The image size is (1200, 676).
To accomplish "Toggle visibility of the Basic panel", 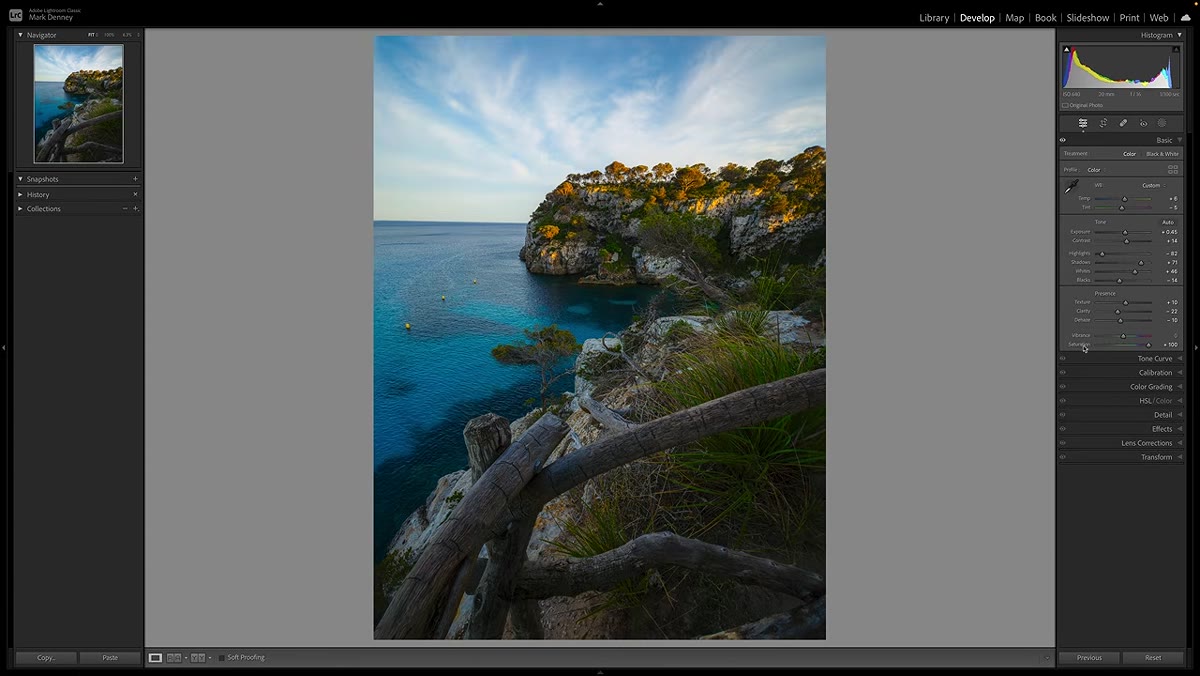I will (1062, 140).
